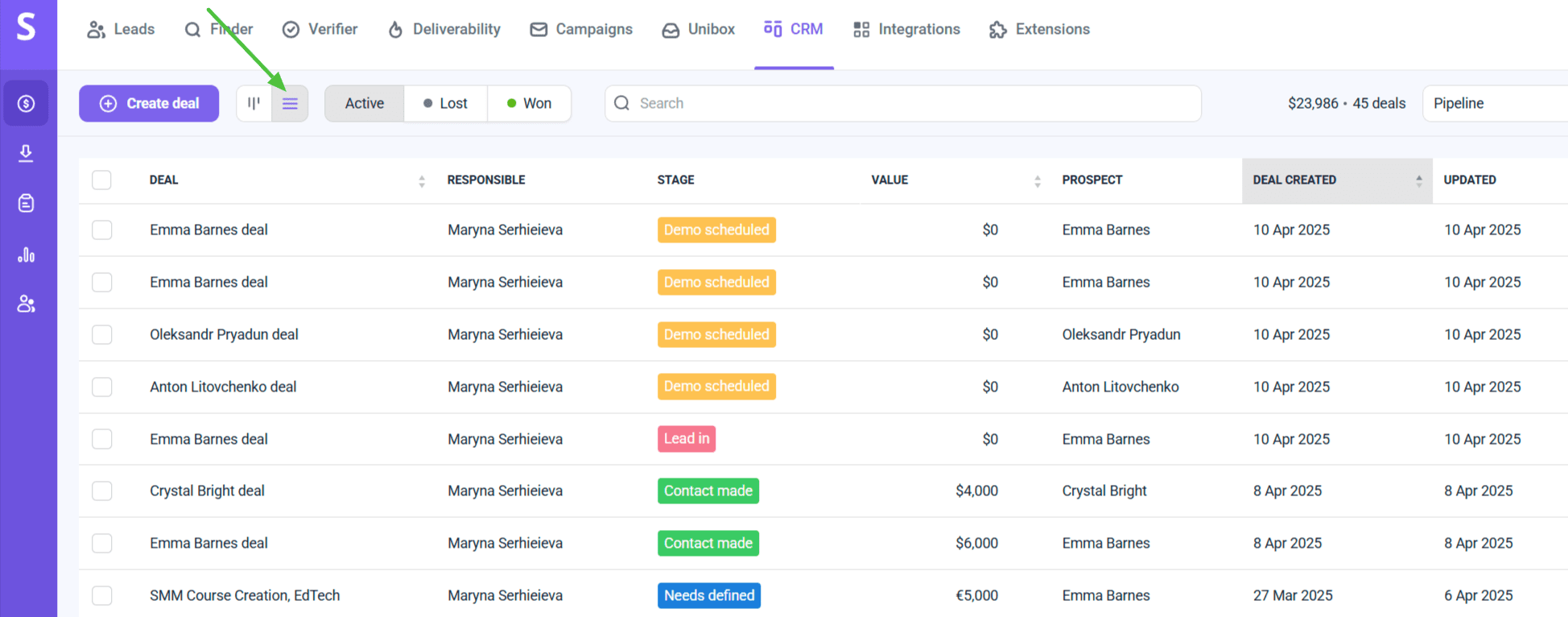The width and height of the screenshot is (1568, 617).
Task: Click the Create deal button
Action: click(149, 103)
